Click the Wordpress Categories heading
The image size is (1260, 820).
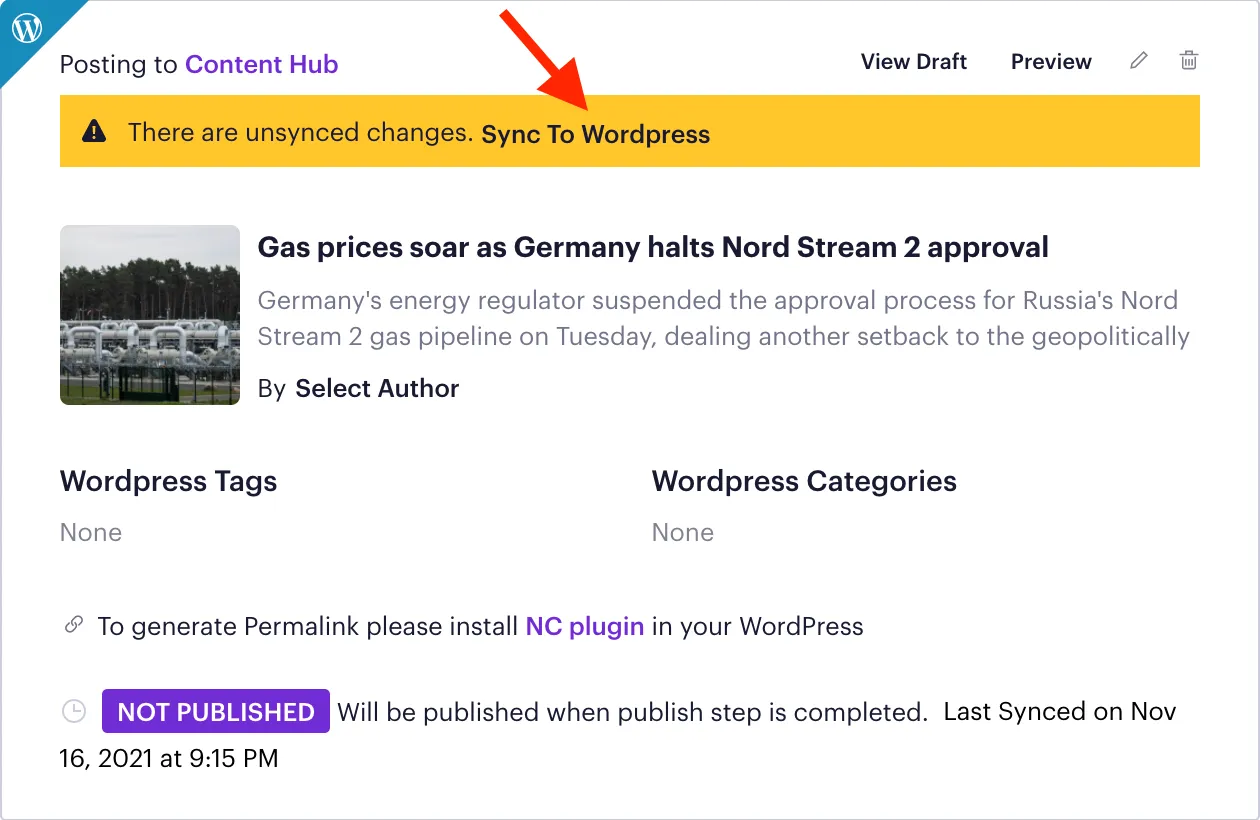tap(804, 481)
